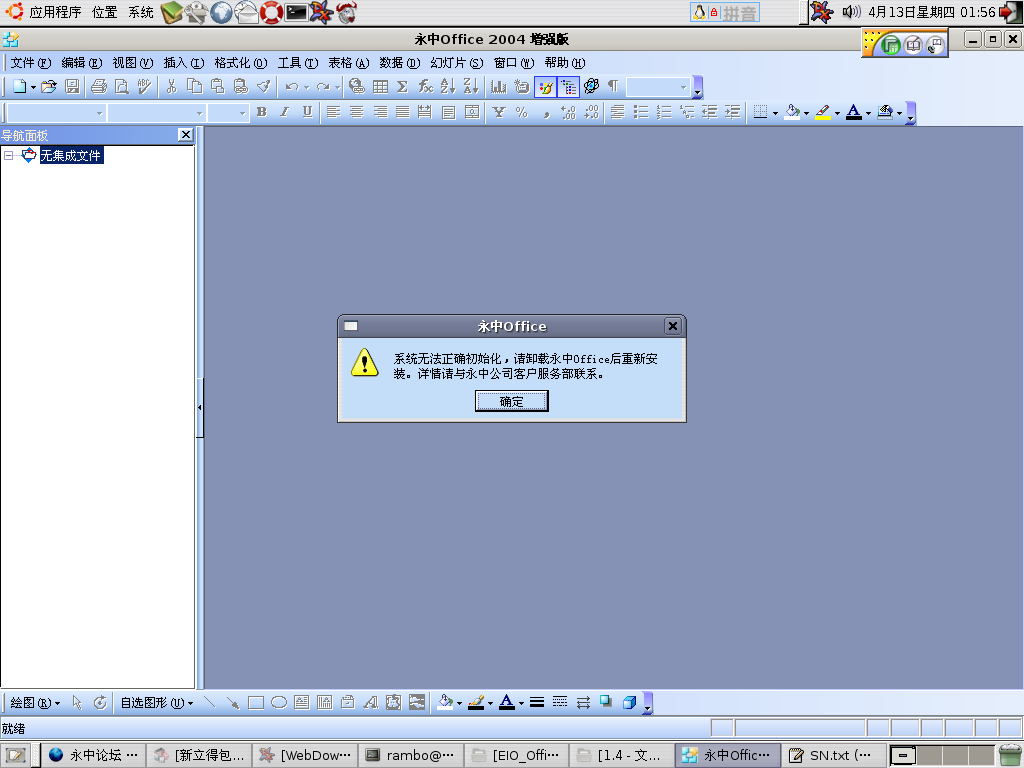Click the Ellipse shape drawing tool
Screen dimensions: 1024x768
coord(279,703)
